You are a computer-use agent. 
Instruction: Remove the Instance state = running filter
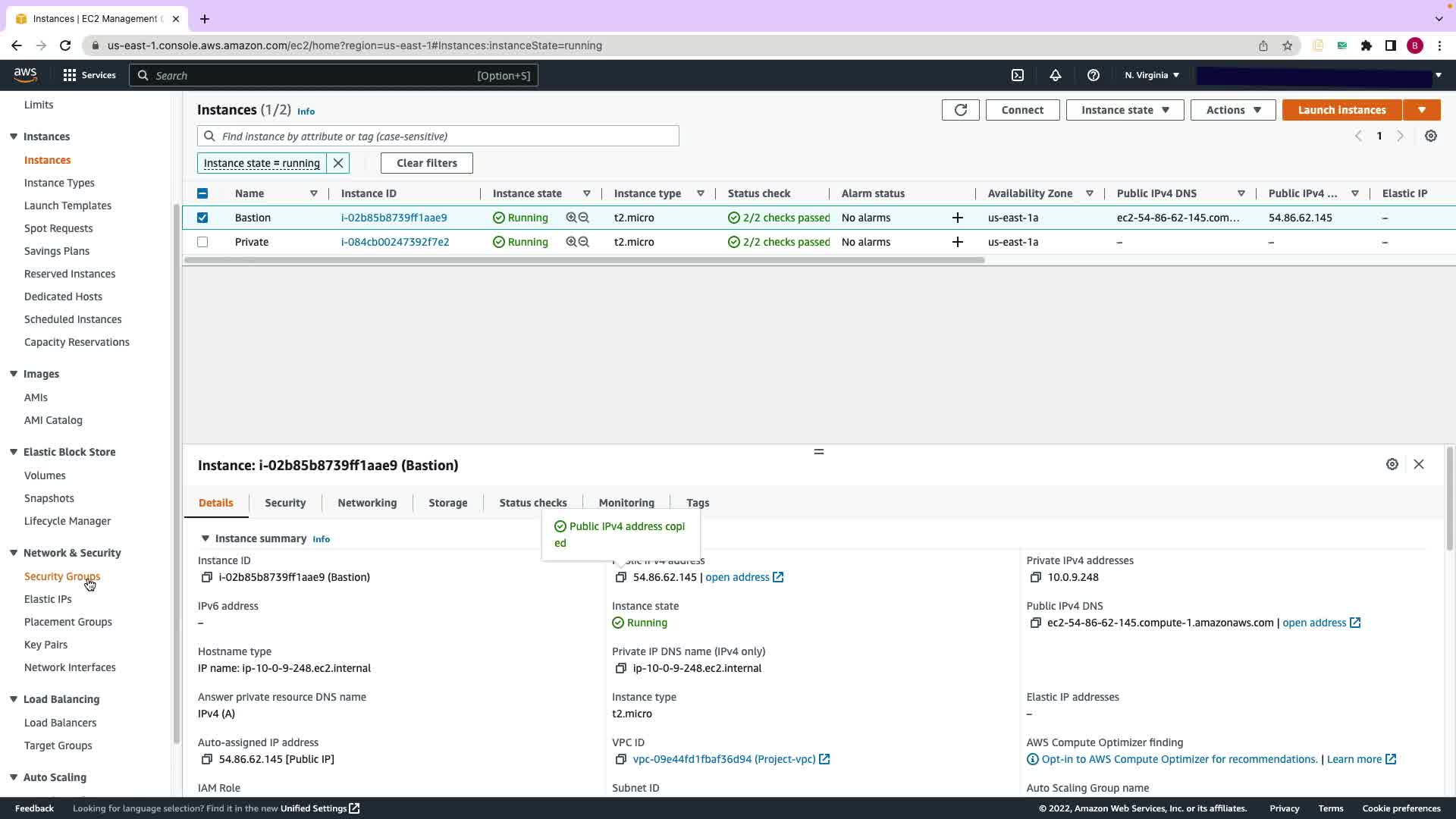338,163
